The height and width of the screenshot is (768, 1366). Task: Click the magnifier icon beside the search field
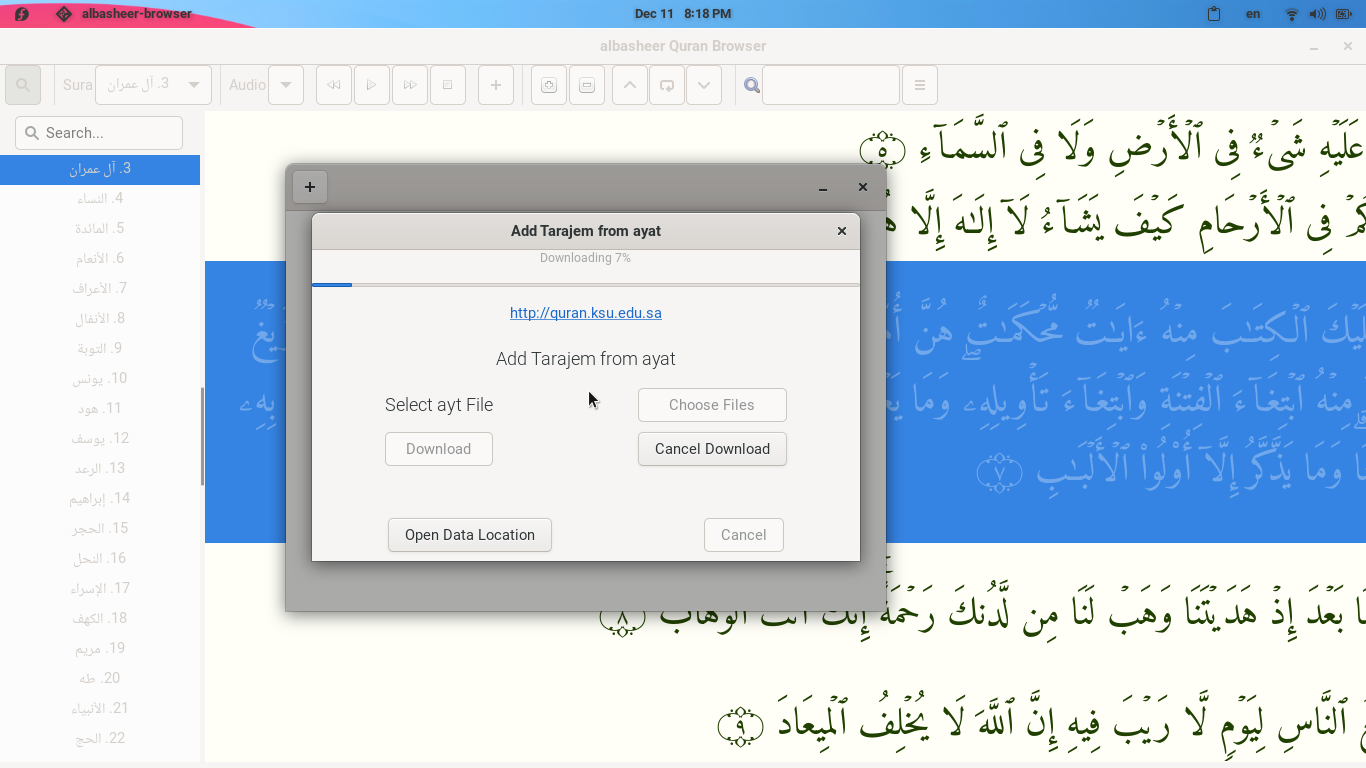tap(752, 85)
